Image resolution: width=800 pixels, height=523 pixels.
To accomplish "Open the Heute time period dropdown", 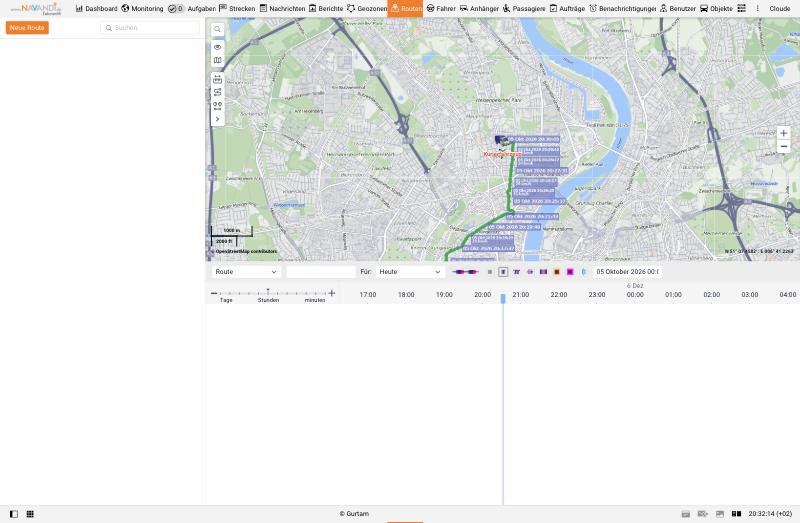I will point(410,272).
